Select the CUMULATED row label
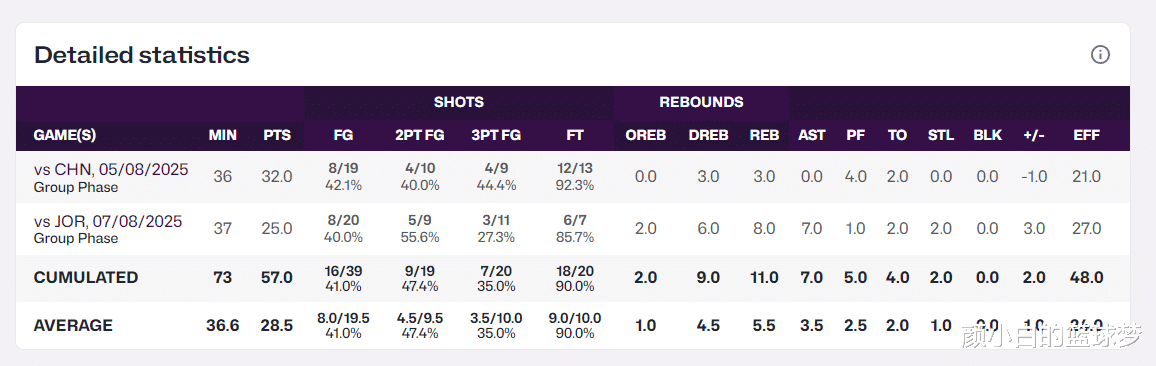The width and height of the screenshot is (1156, 366). pyautogui.click(x=86, y=277)
